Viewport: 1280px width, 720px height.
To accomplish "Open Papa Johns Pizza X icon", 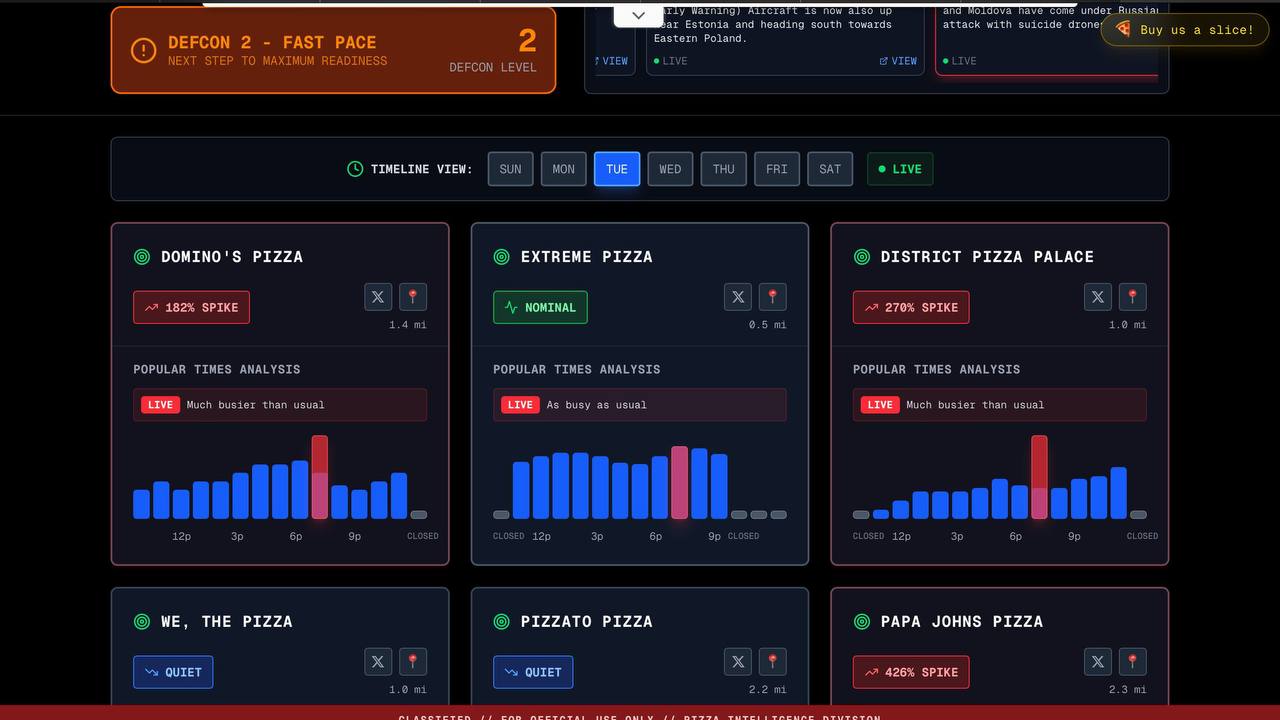I will (1098, 662).
